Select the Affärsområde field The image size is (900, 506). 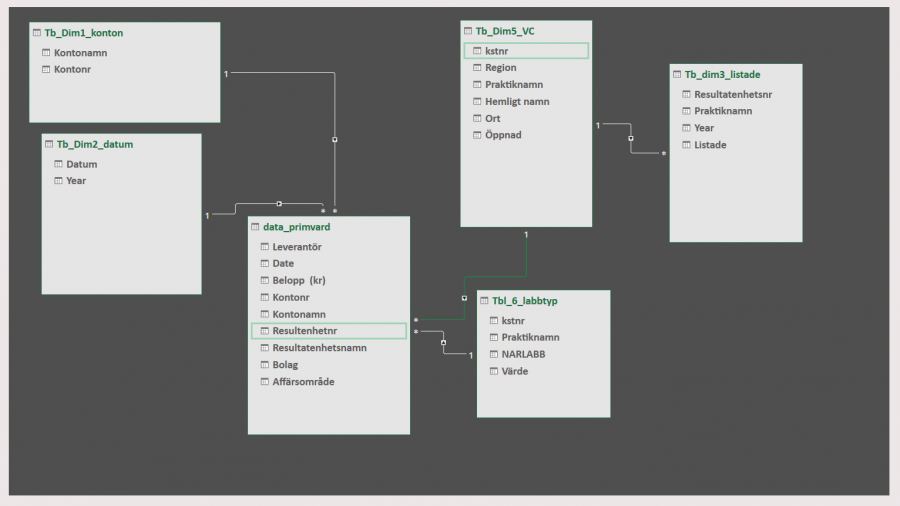tap(303, 382)
